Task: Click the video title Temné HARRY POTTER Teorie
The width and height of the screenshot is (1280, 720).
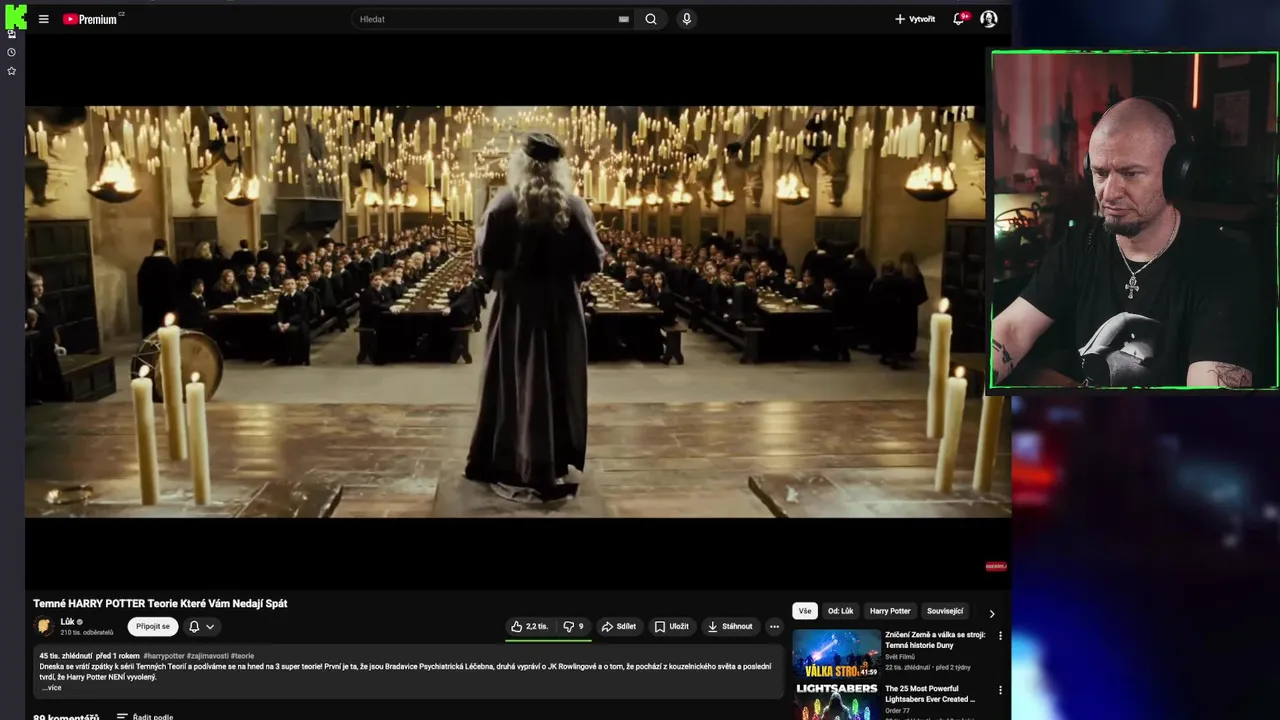Action: coord(160,603)
